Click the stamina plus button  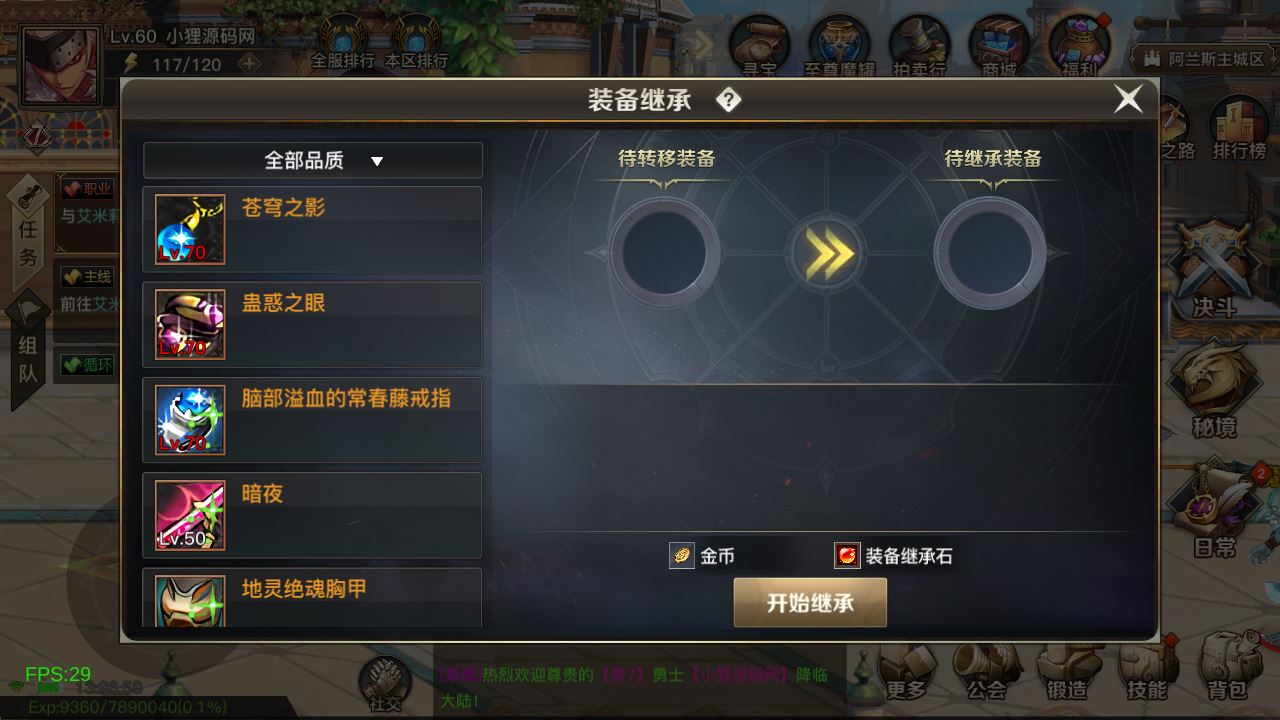pos(249,63)
